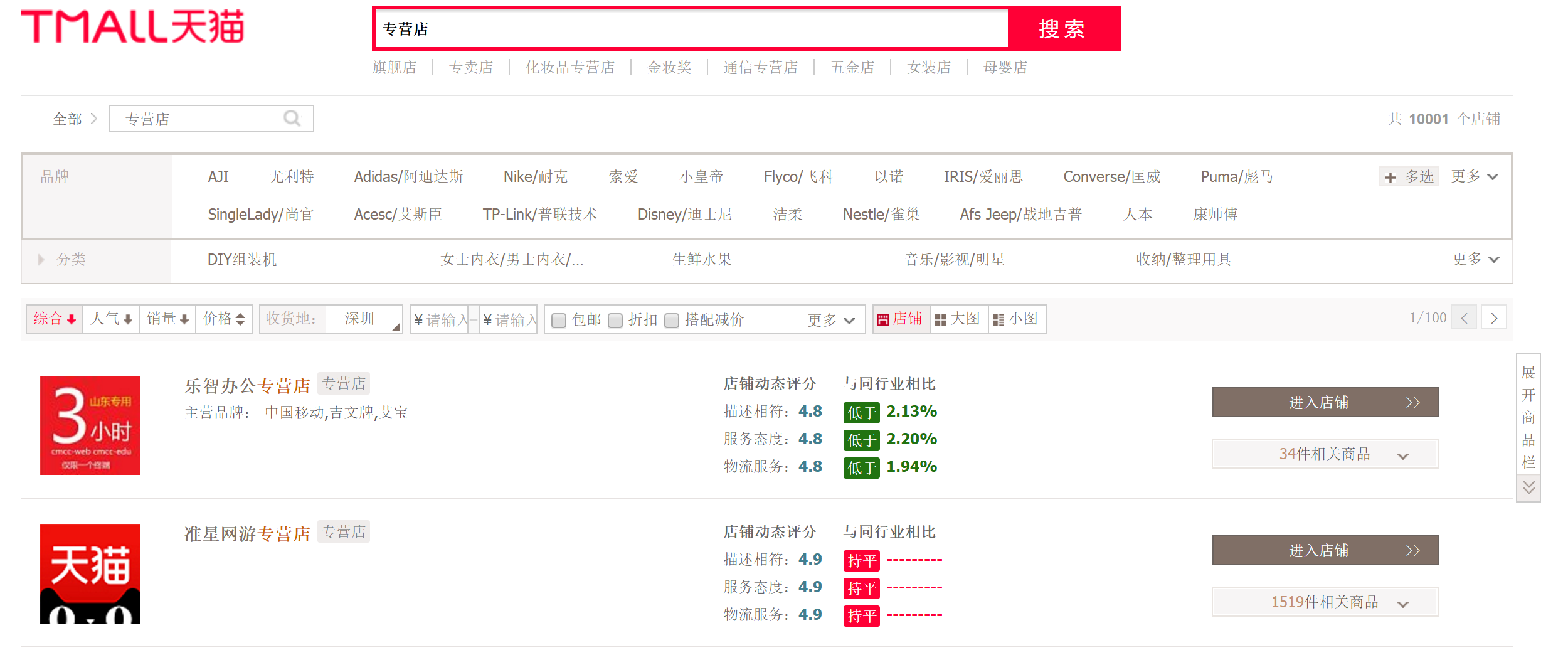Click the Tmall logo
Image resolution: width=1568 pixels, height=655 pixels.
(x=132, y=28)
